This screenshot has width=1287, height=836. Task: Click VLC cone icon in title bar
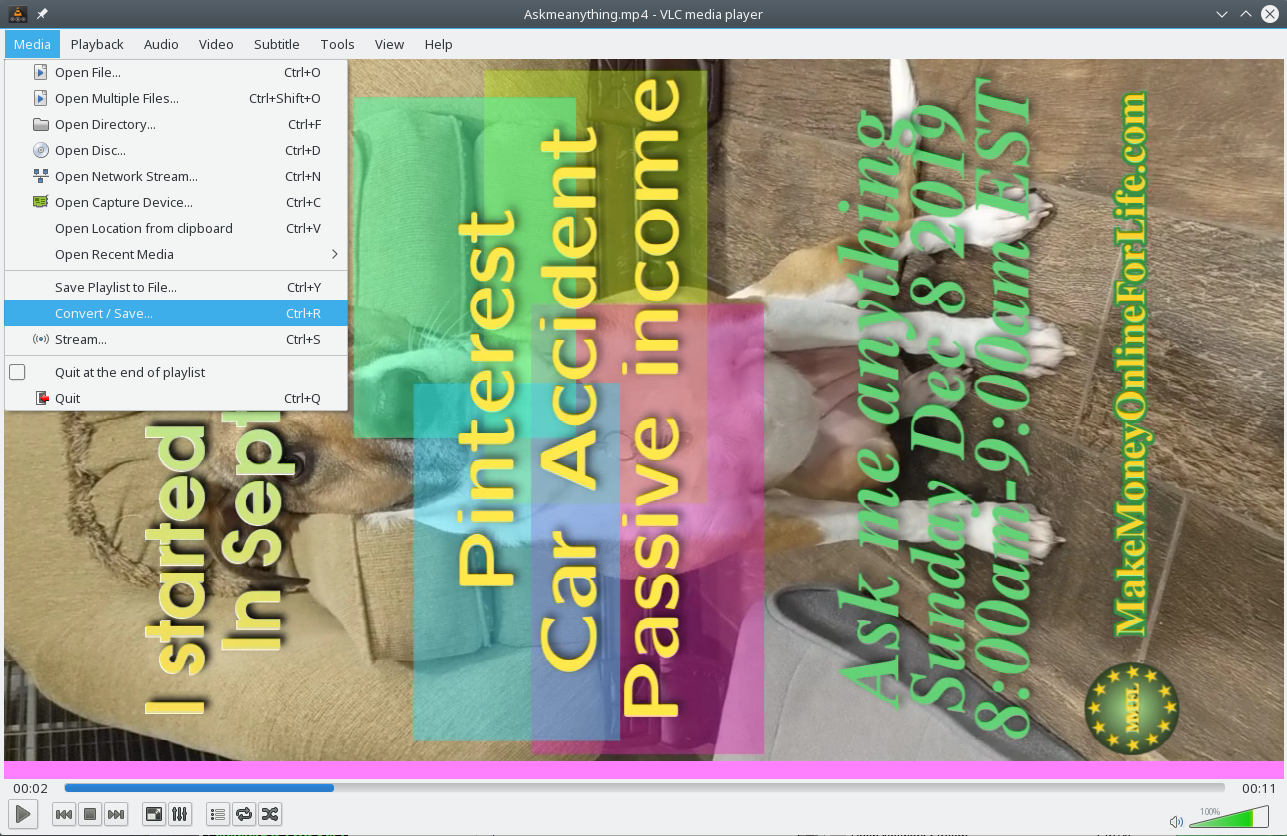click(x=18, y=14)
